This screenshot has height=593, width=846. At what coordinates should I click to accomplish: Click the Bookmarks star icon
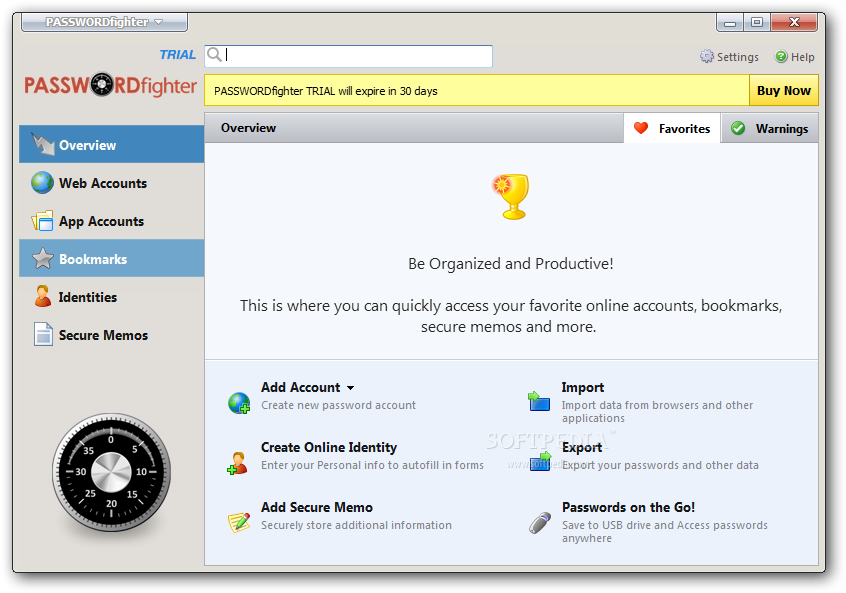(43, 258)
